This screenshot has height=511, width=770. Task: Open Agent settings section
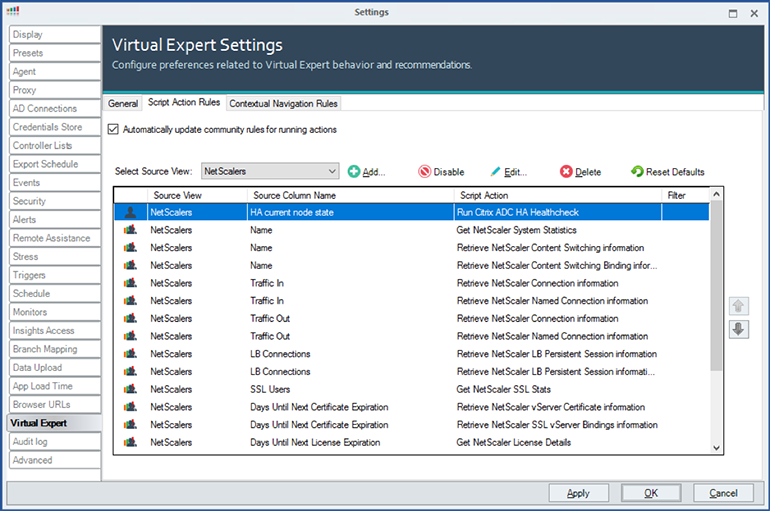point(55,72)
